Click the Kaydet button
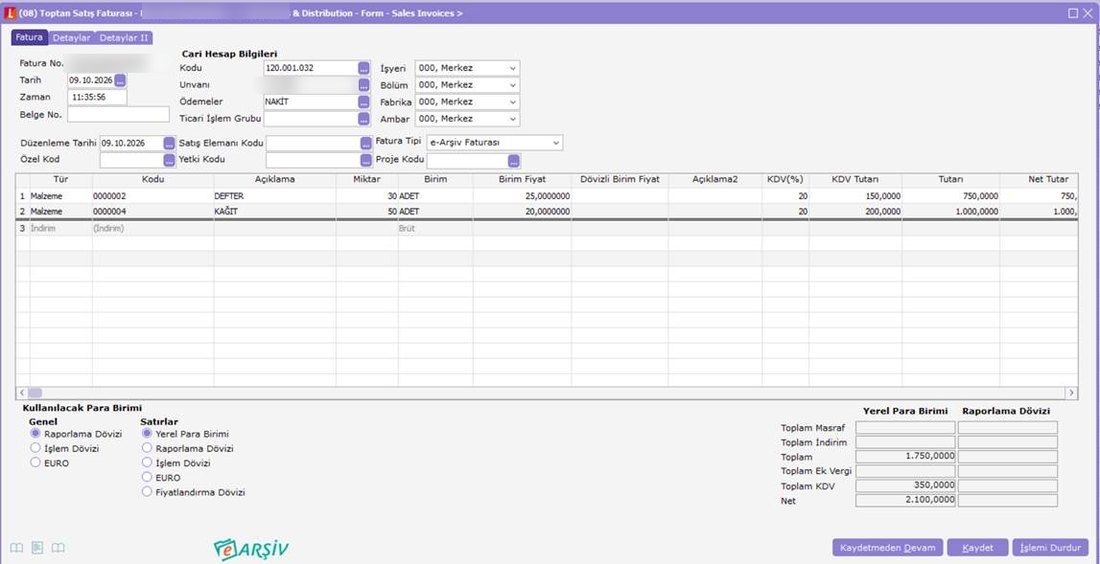 point(977,548)
